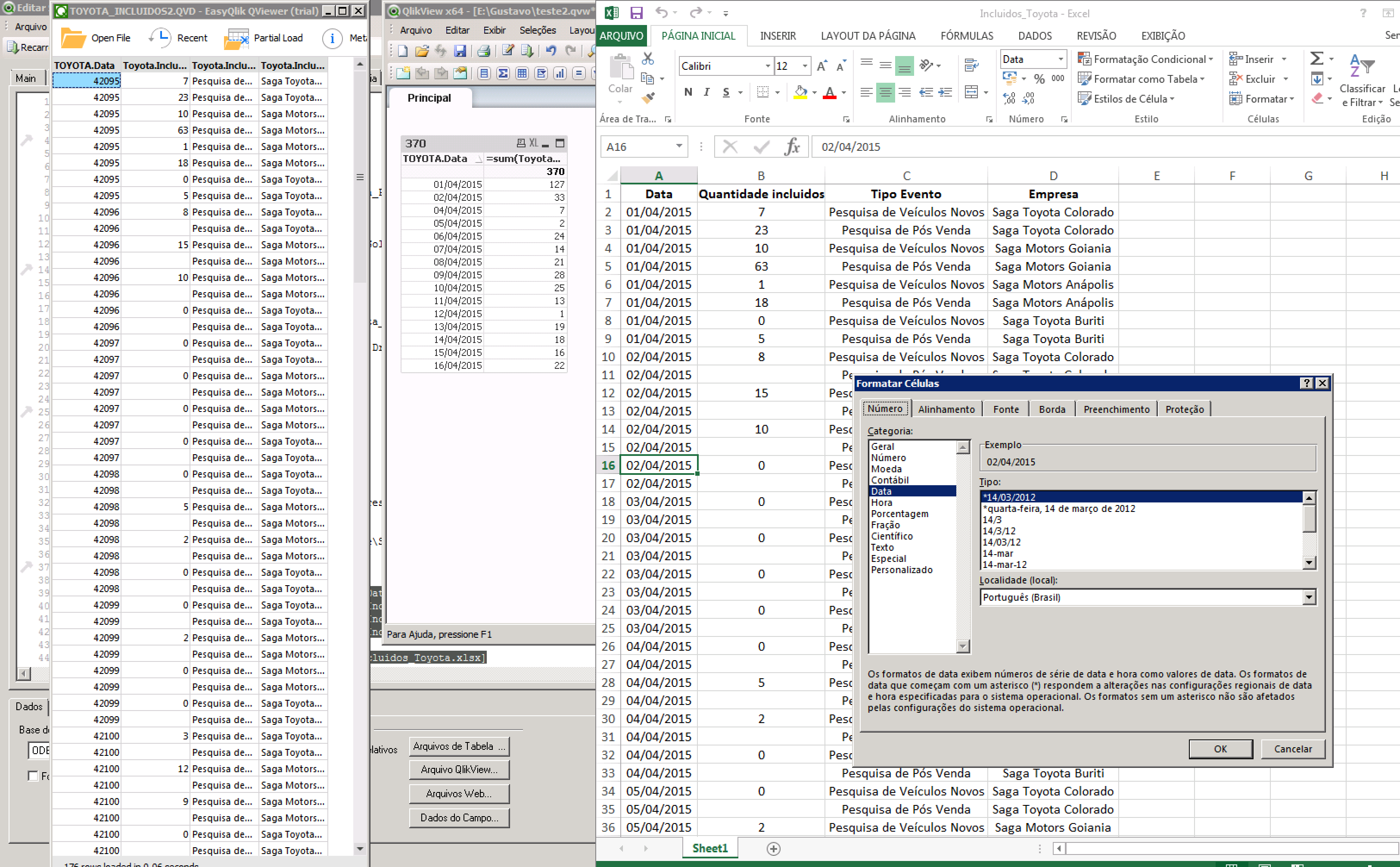This screenshot has width=1400, height=867.
Task: Activate the Format Painter brush in Excel
Action: click(648, 98)
